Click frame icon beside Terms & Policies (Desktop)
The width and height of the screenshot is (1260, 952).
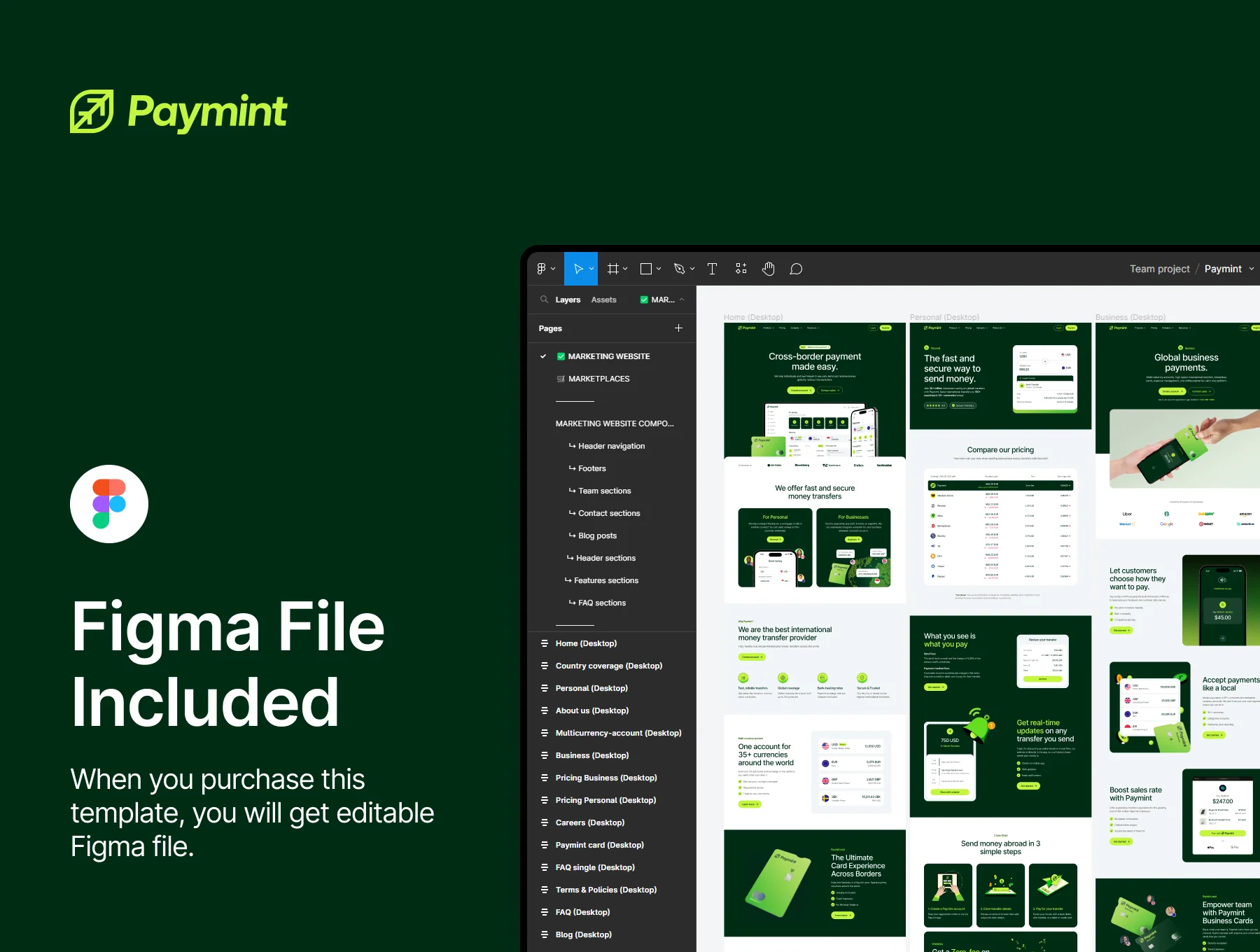tap(544, 890)
